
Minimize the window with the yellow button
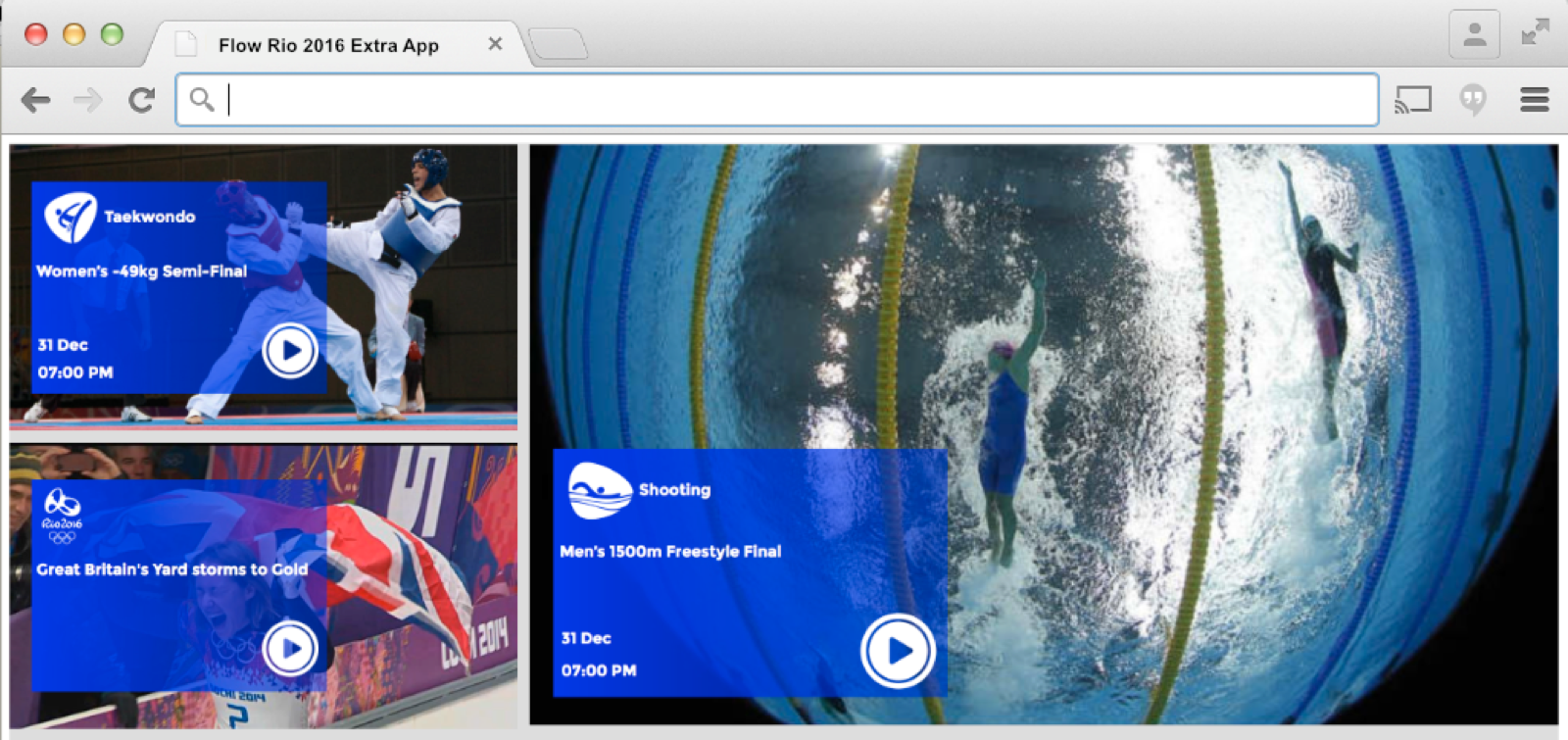click(x=73, y=34)
